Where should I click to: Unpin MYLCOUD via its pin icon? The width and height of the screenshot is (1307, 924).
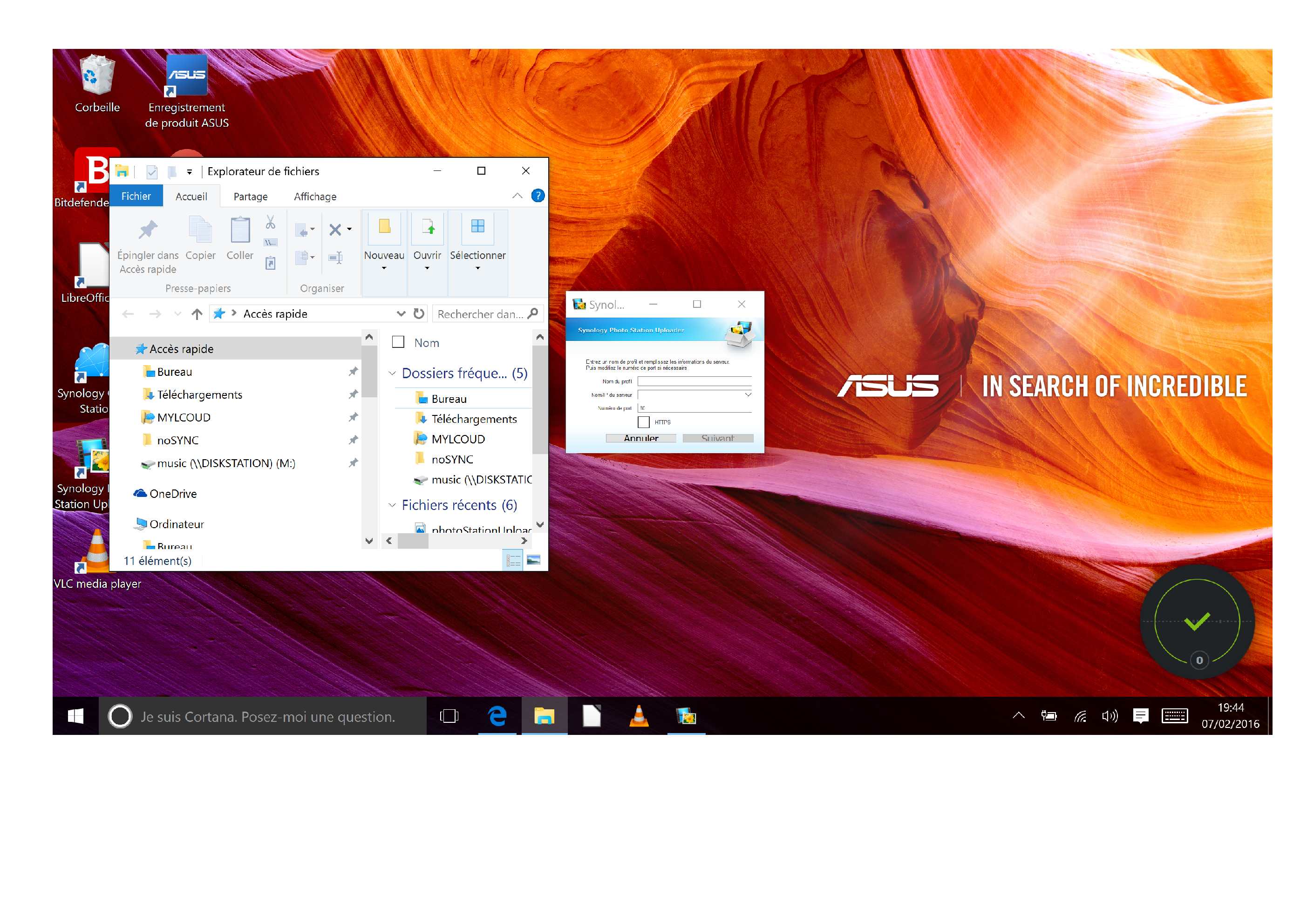[x=354, y=417]
